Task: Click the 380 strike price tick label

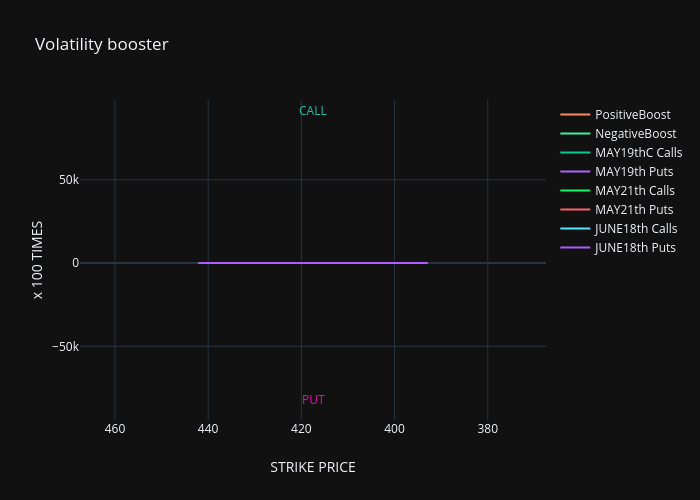Action: [487, 430]
